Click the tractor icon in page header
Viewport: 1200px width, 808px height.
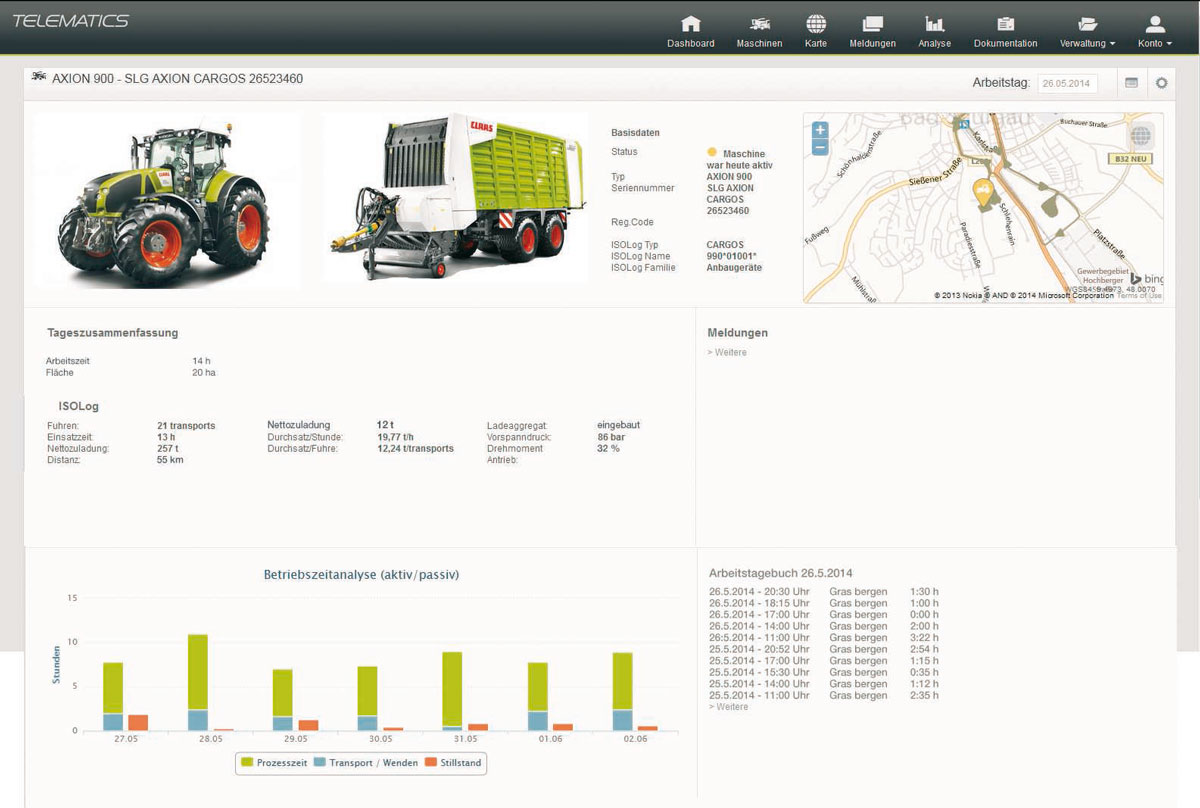point(40,77)
